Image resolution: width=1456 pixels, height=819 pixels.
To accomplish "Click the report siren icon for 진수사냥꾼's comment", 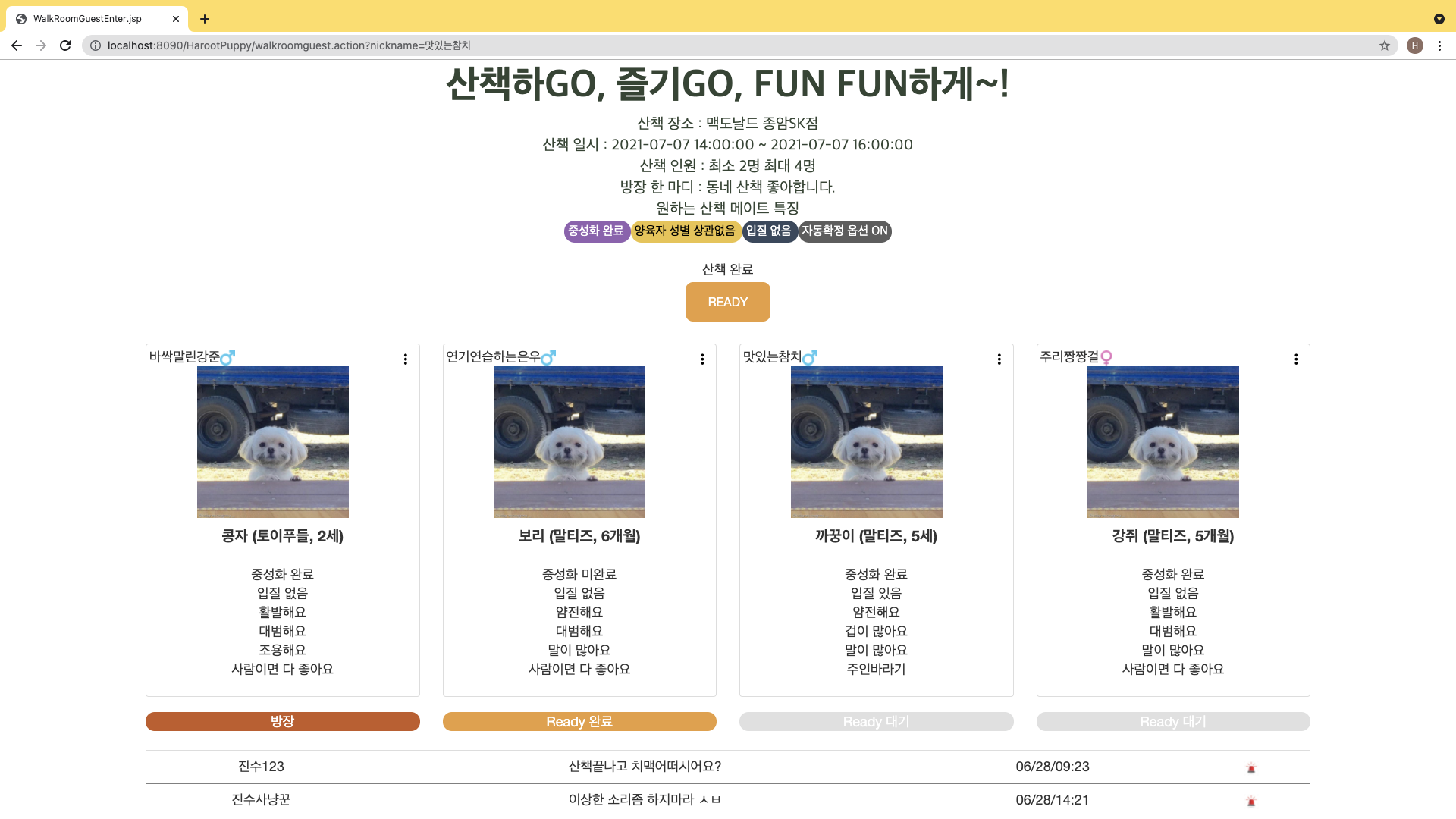I will [1251, 802].
